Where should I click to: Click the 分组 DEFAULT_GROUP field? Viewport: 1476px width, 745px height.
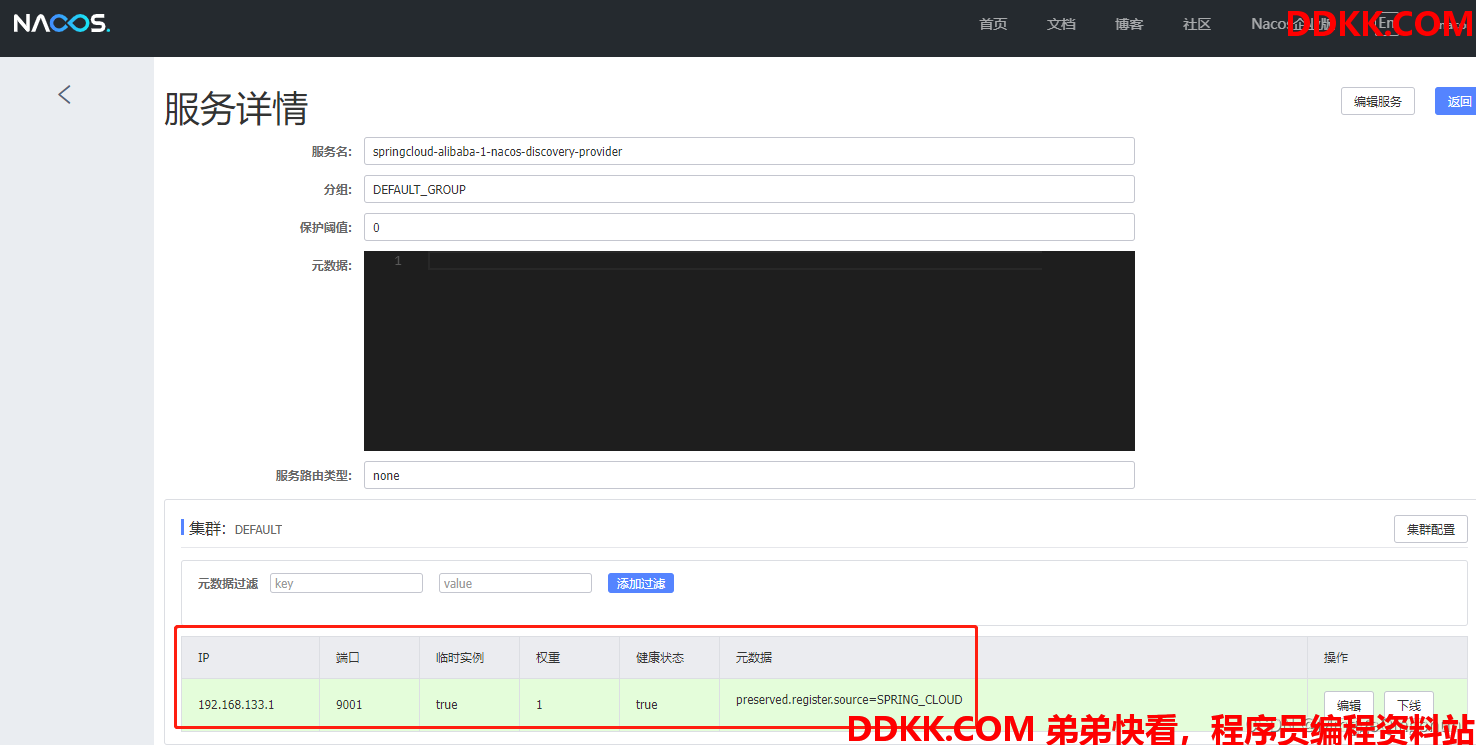(x=748, y=189)
